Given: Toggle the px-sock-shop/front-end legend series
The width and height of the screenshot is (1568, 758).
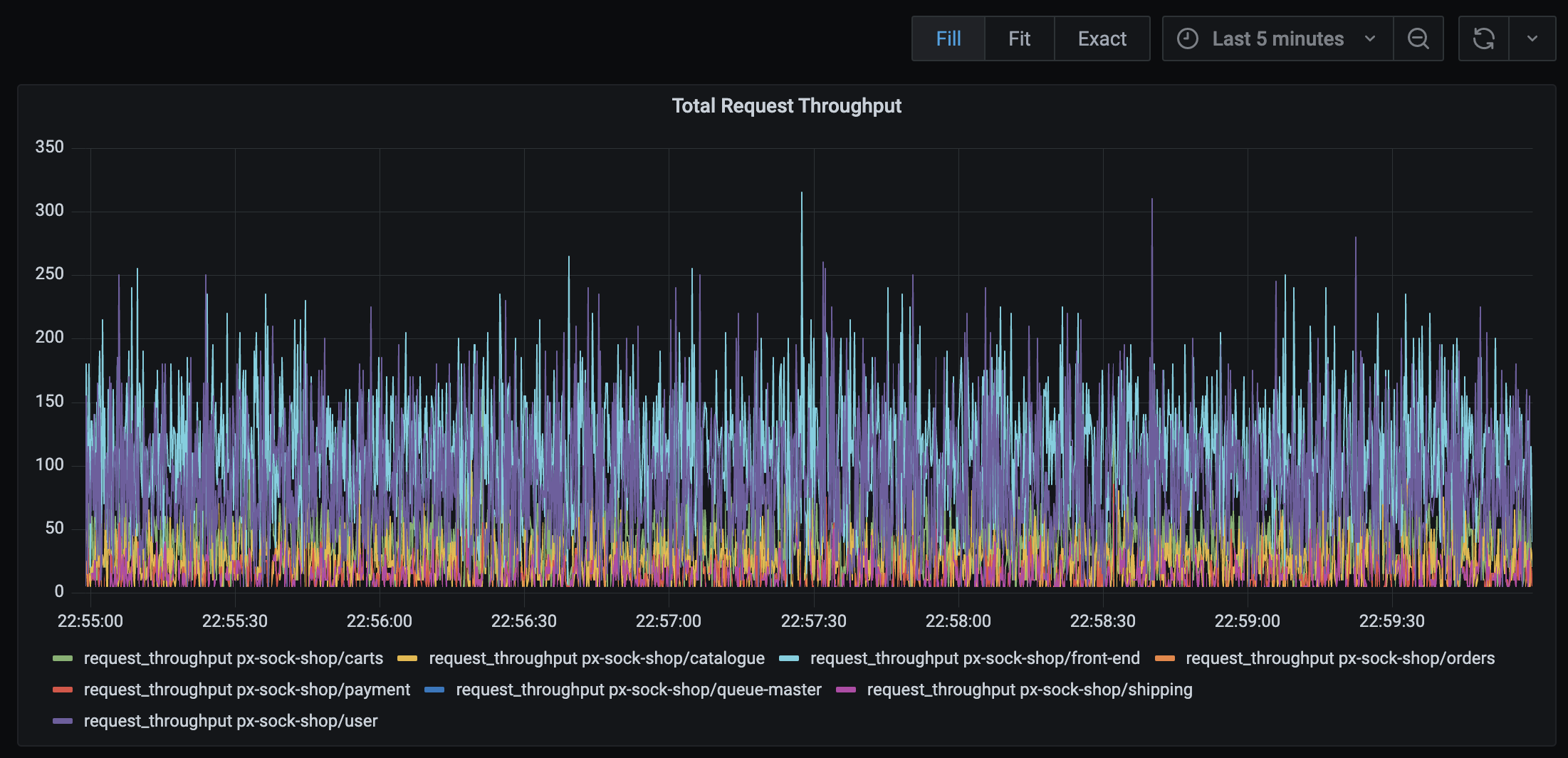Looking at the screenshot, I should 974,658.
